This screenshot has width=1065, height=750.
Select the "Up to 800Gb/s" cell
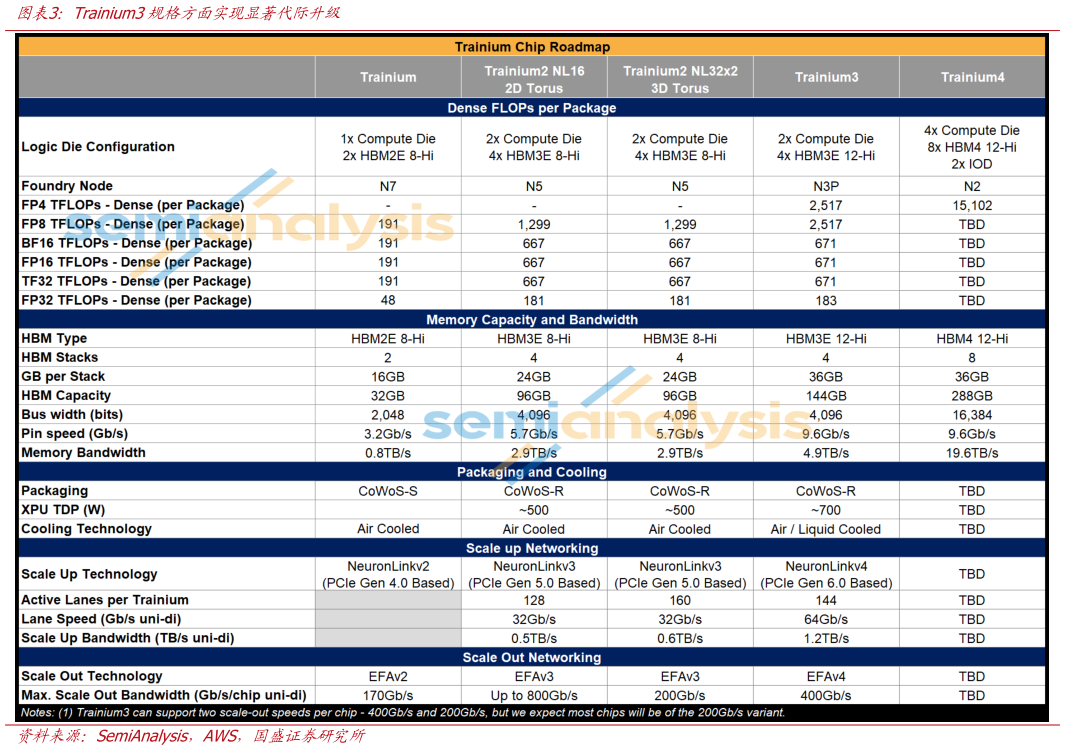[534, 695]
